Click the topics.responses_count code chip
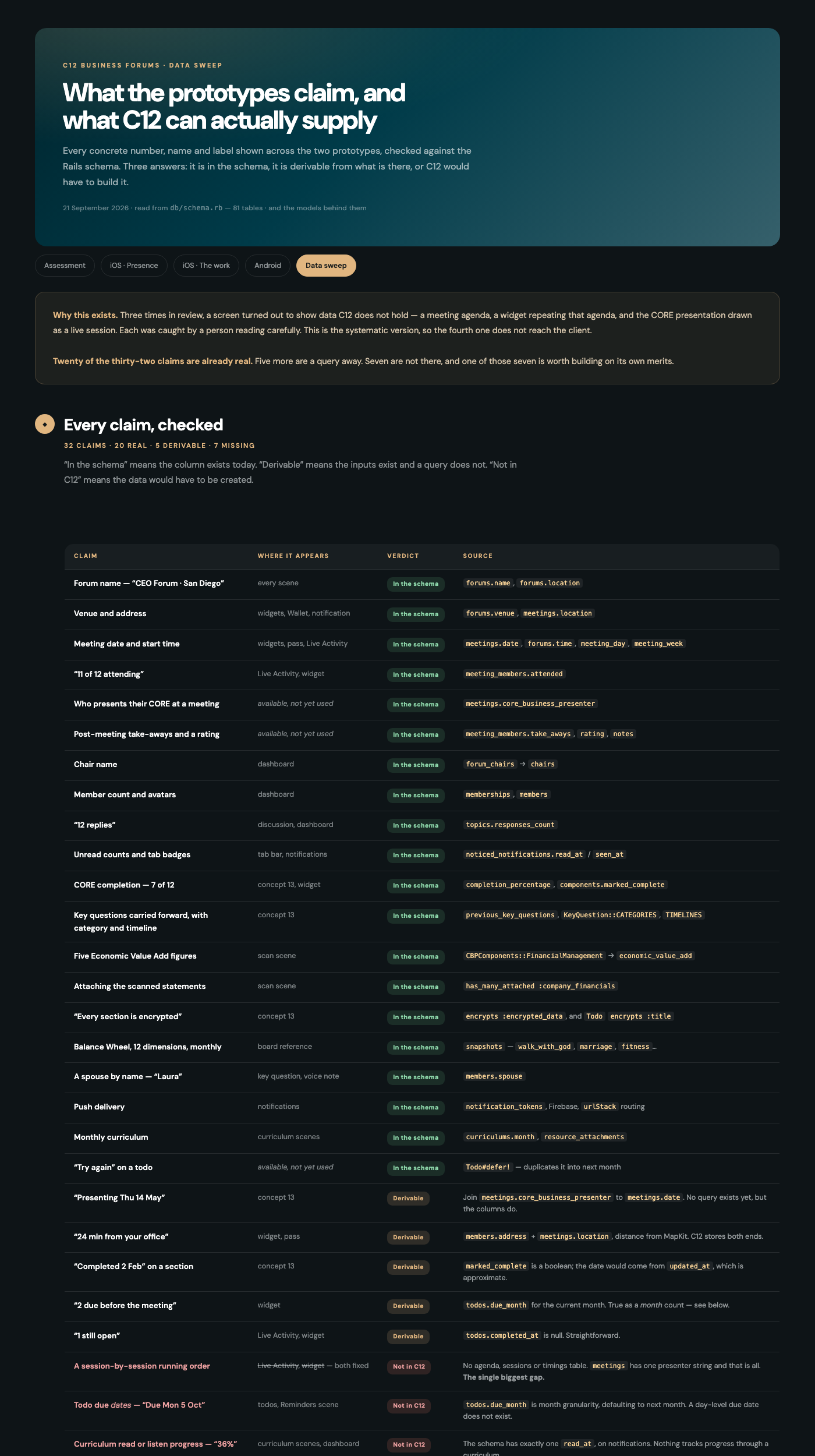Image resolution: width=815 pixels, height=1456 pixels. click(510, 825)
